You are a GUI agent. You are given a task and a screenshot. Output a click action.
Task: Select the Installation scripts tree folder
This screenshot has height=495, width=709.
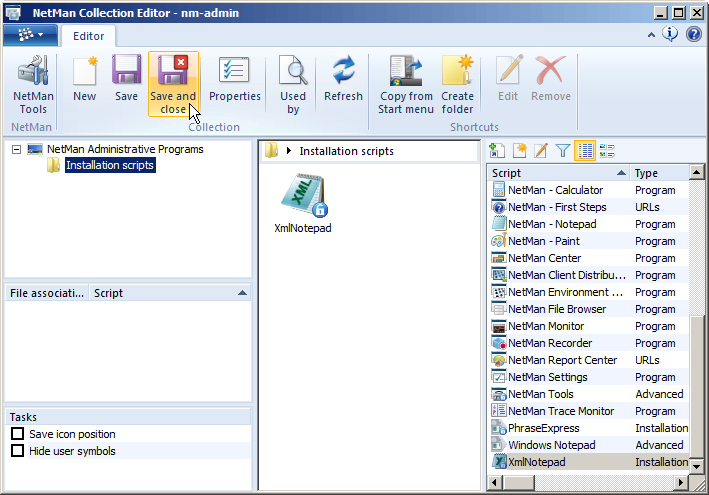tap(109, 165)
